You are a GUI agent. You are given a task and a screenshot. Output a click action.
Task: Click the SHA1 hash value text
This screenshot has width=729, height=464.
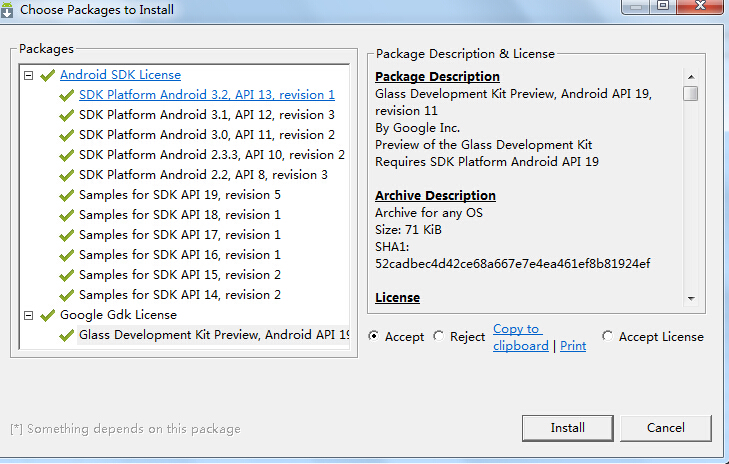tap(512, 264)
